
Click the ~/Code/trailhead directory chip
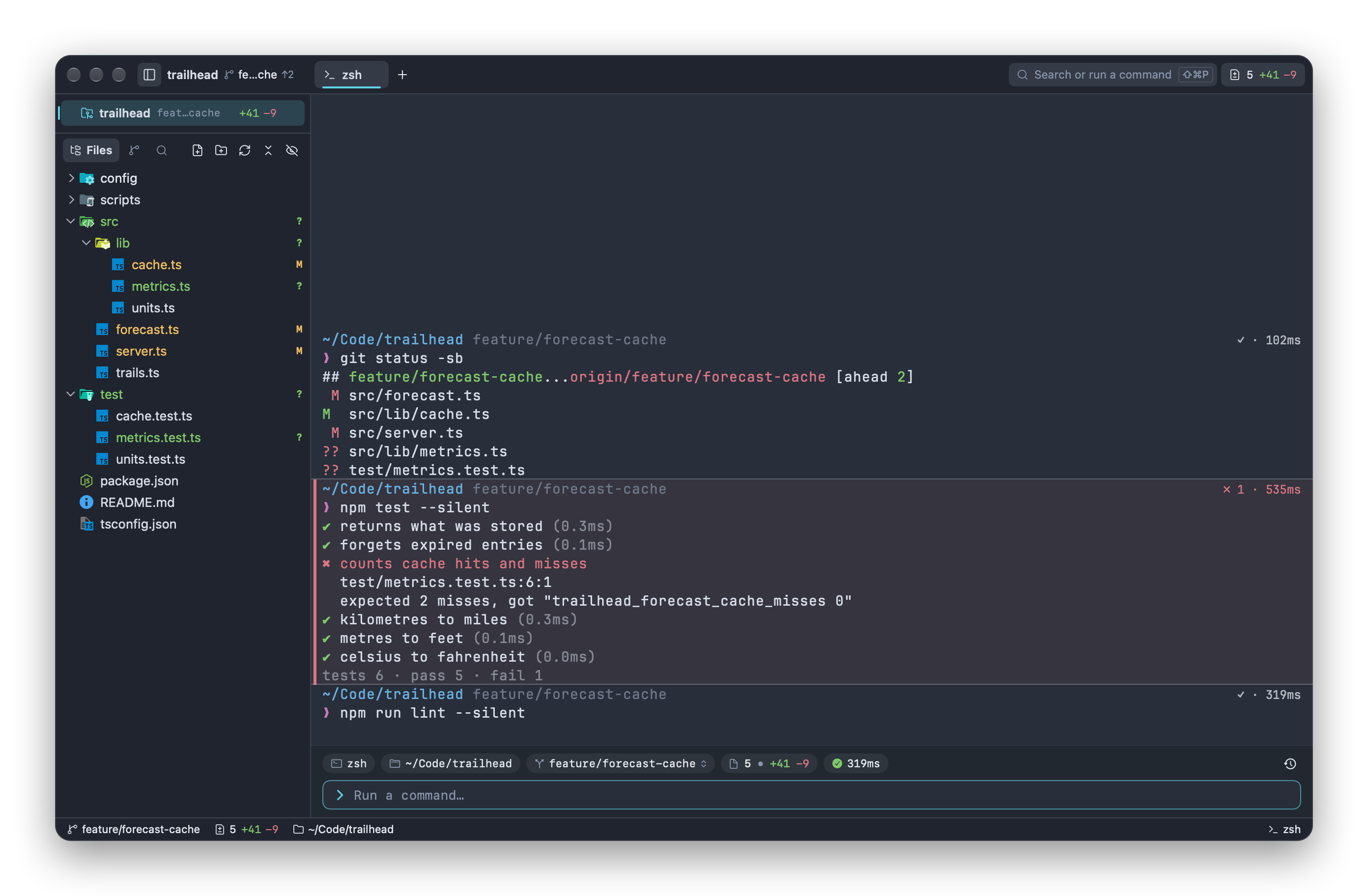tap(451, 763)
